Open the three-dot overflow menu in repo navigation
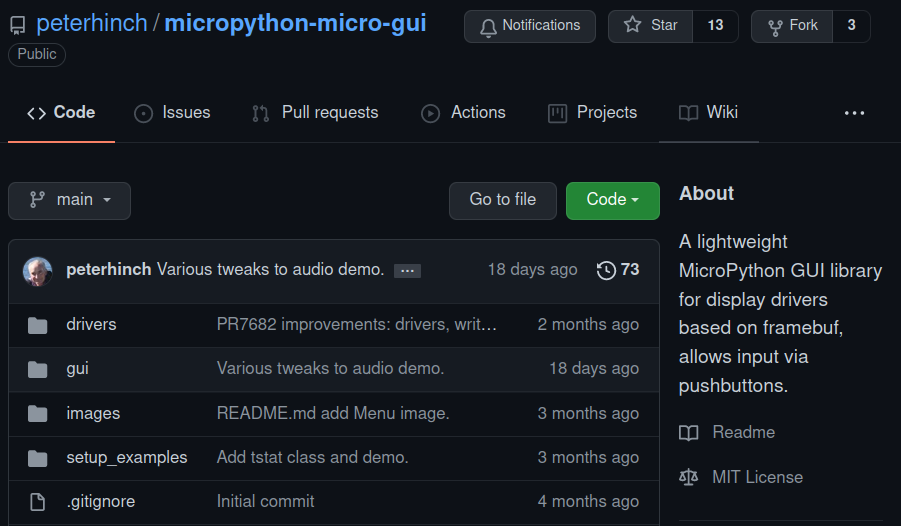 tap(854, 113)
